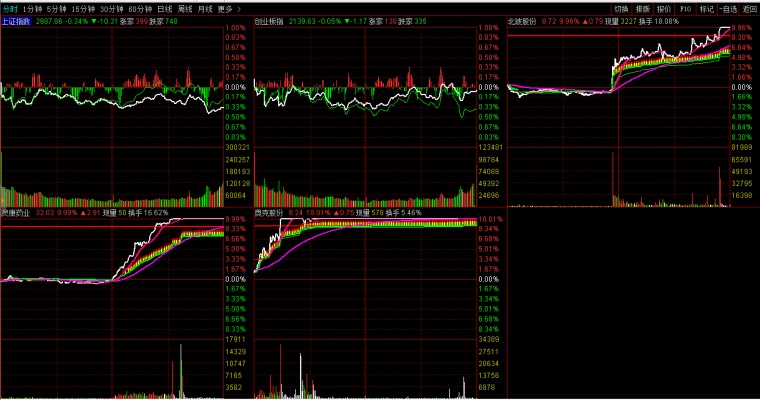Open the 30分钟 chart period

click(x=114, y=9)
